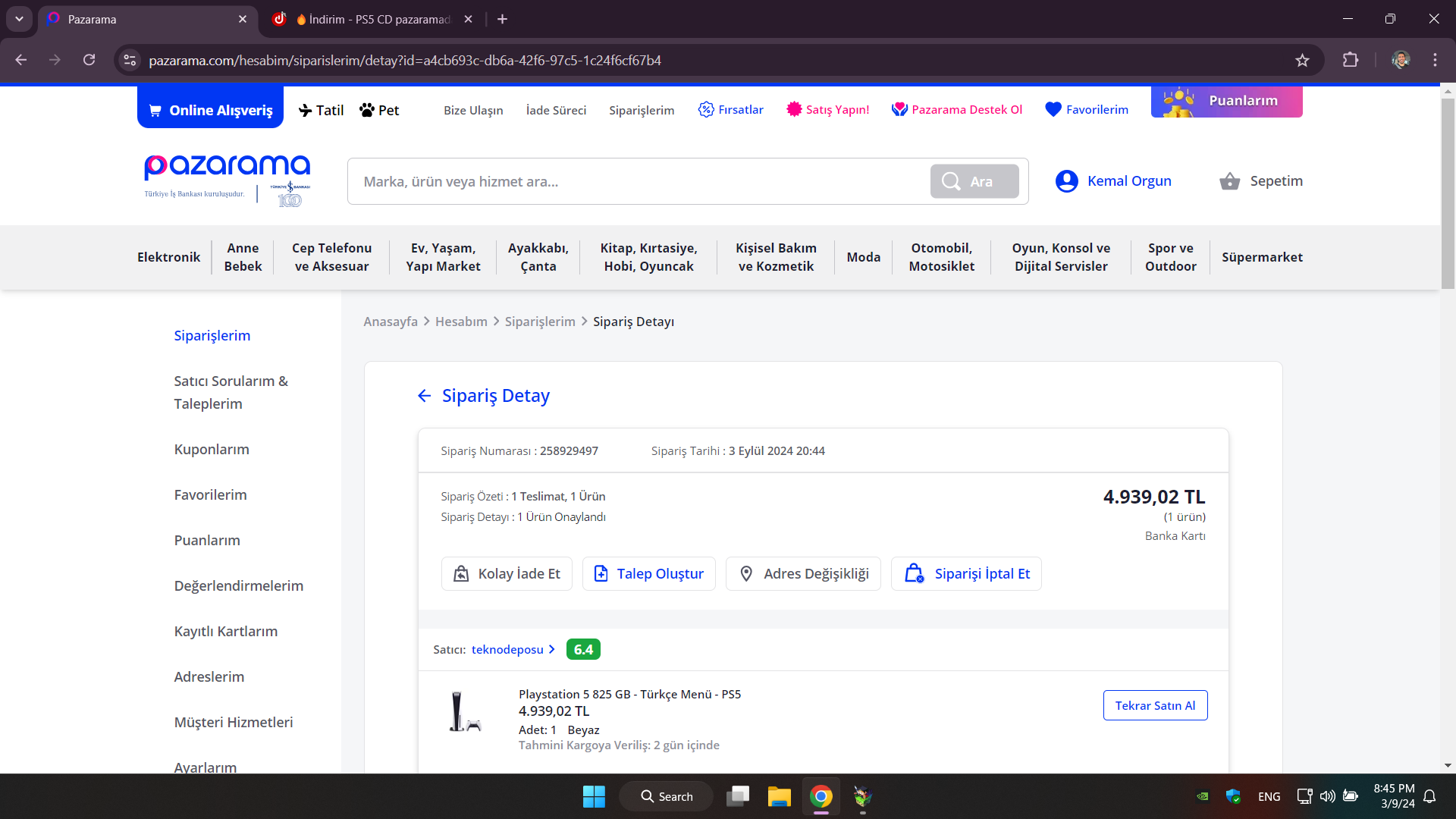
Task: Go to Siparişlerim breadcrumb link
Action: point(539,322)
